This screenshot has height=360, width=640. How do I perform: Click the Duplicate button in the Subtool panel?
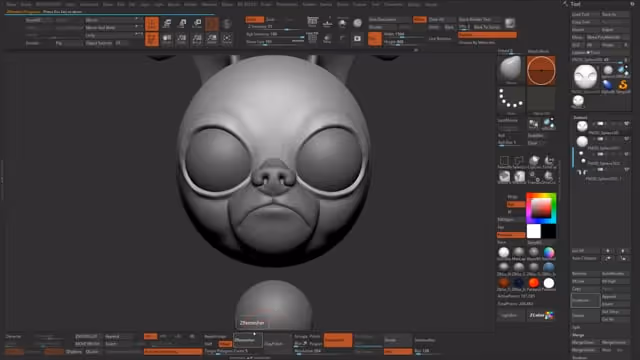click(x=586, y=300)
